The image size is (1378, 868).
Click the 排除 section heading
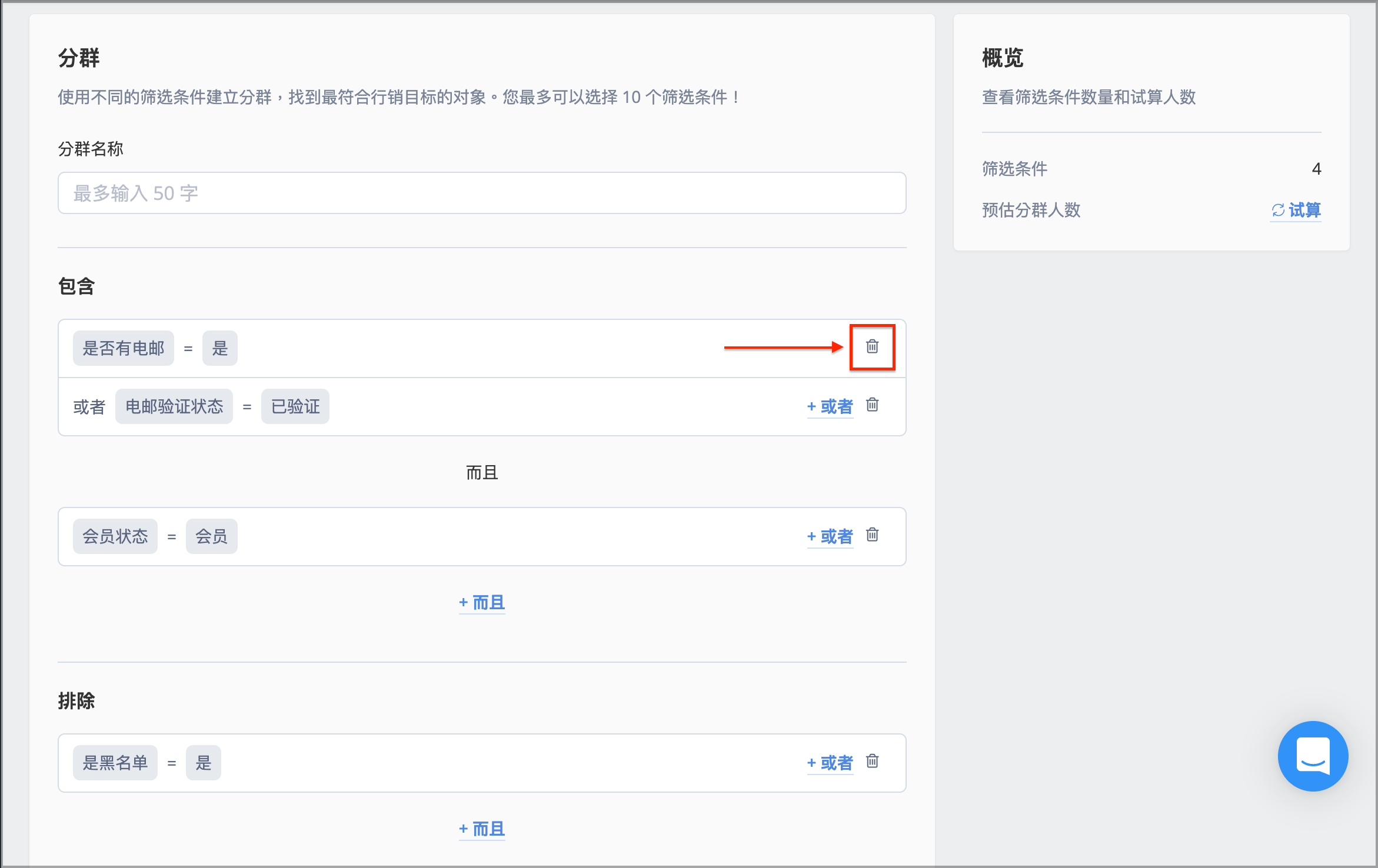coord(76,701)
